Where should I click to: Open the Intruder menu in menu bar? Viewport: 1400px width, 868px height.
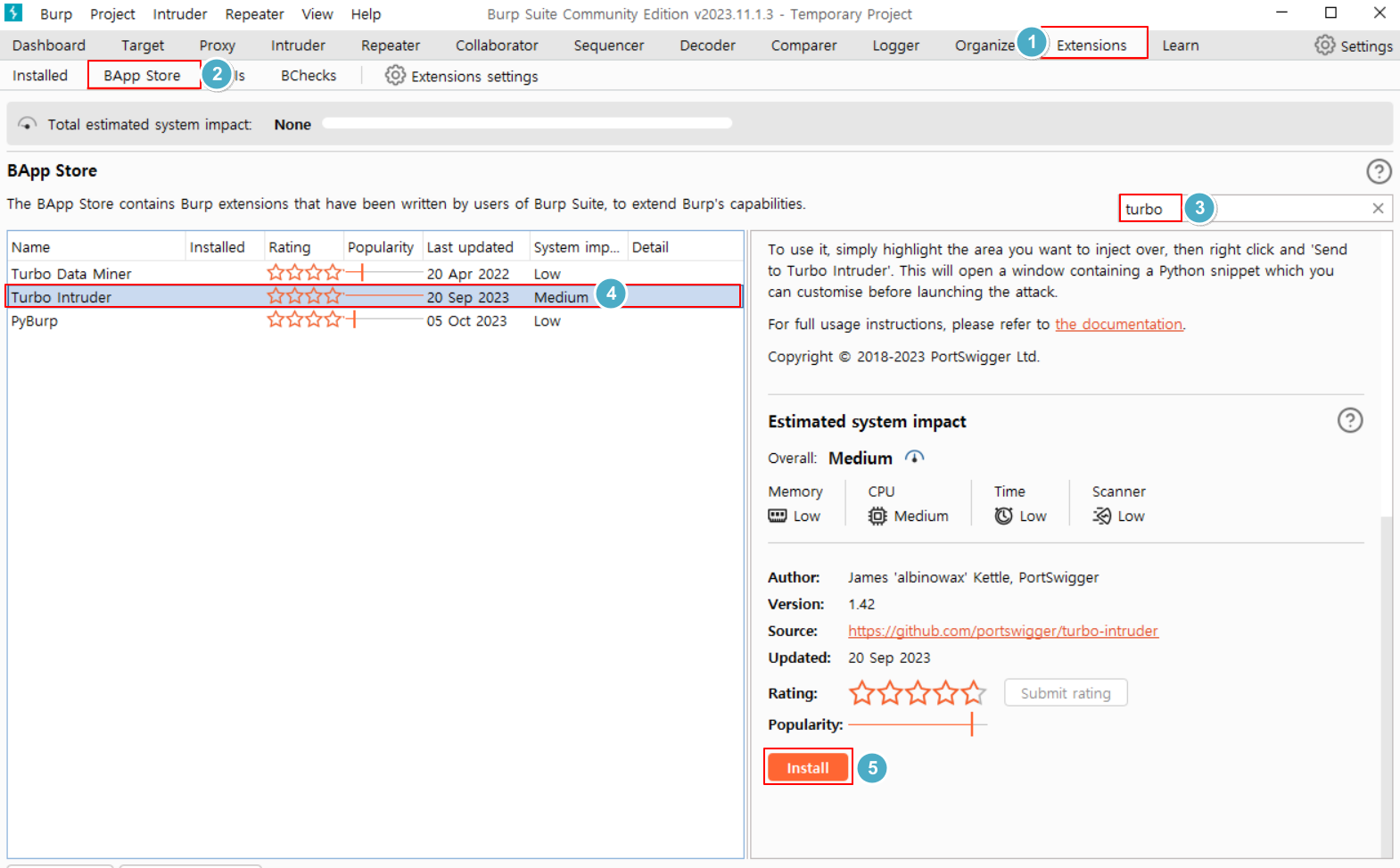point(180,14)
